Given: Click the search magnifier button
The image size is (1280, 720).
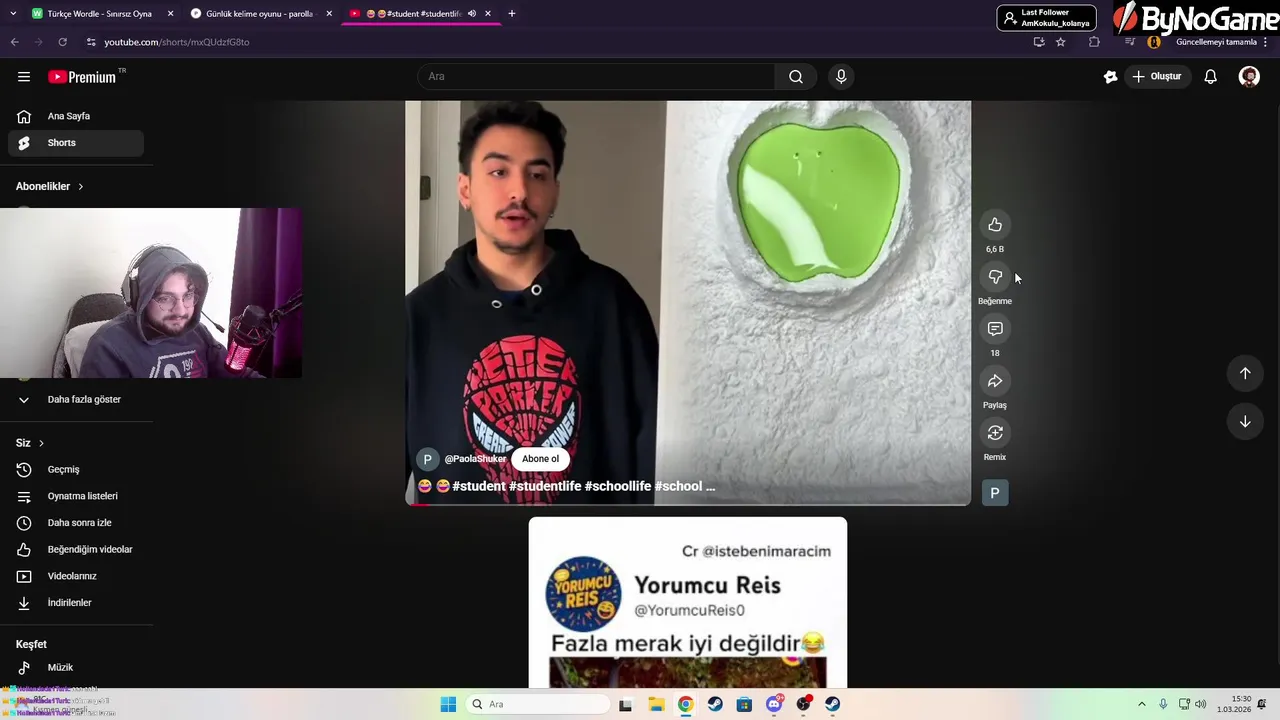Looking at the screenshot, I should [x=796, y=77].
